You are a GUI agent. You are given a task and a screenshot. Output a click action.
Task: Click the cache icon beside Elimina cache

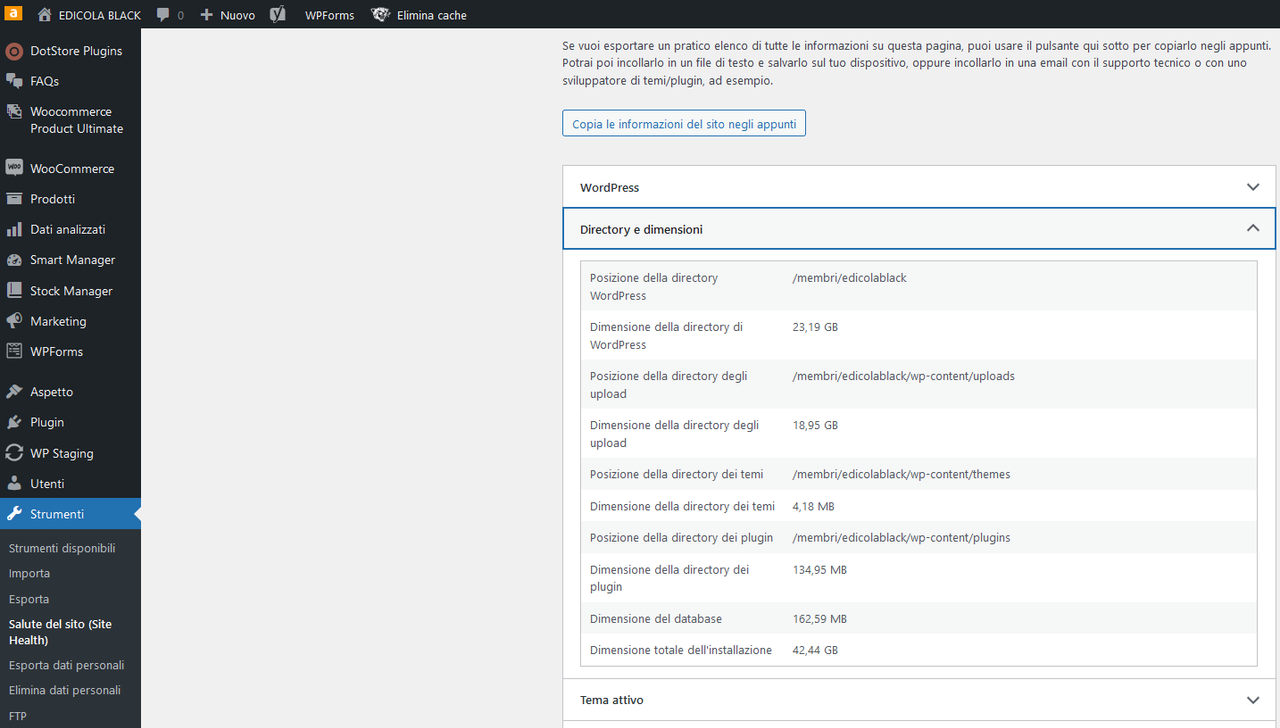[x=380, y=15]
